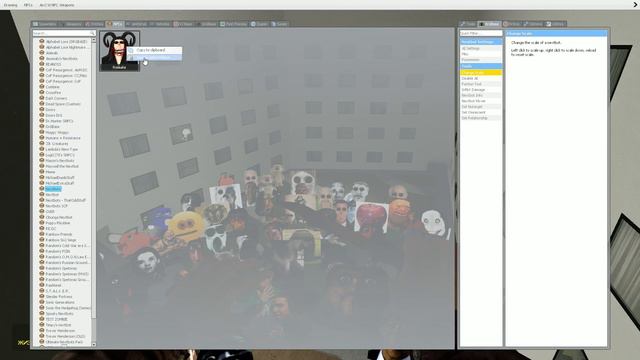The height and width of the screenshot is (360, 640).
Task: Select the Disable AI tool
Action: tap(481, 78)
